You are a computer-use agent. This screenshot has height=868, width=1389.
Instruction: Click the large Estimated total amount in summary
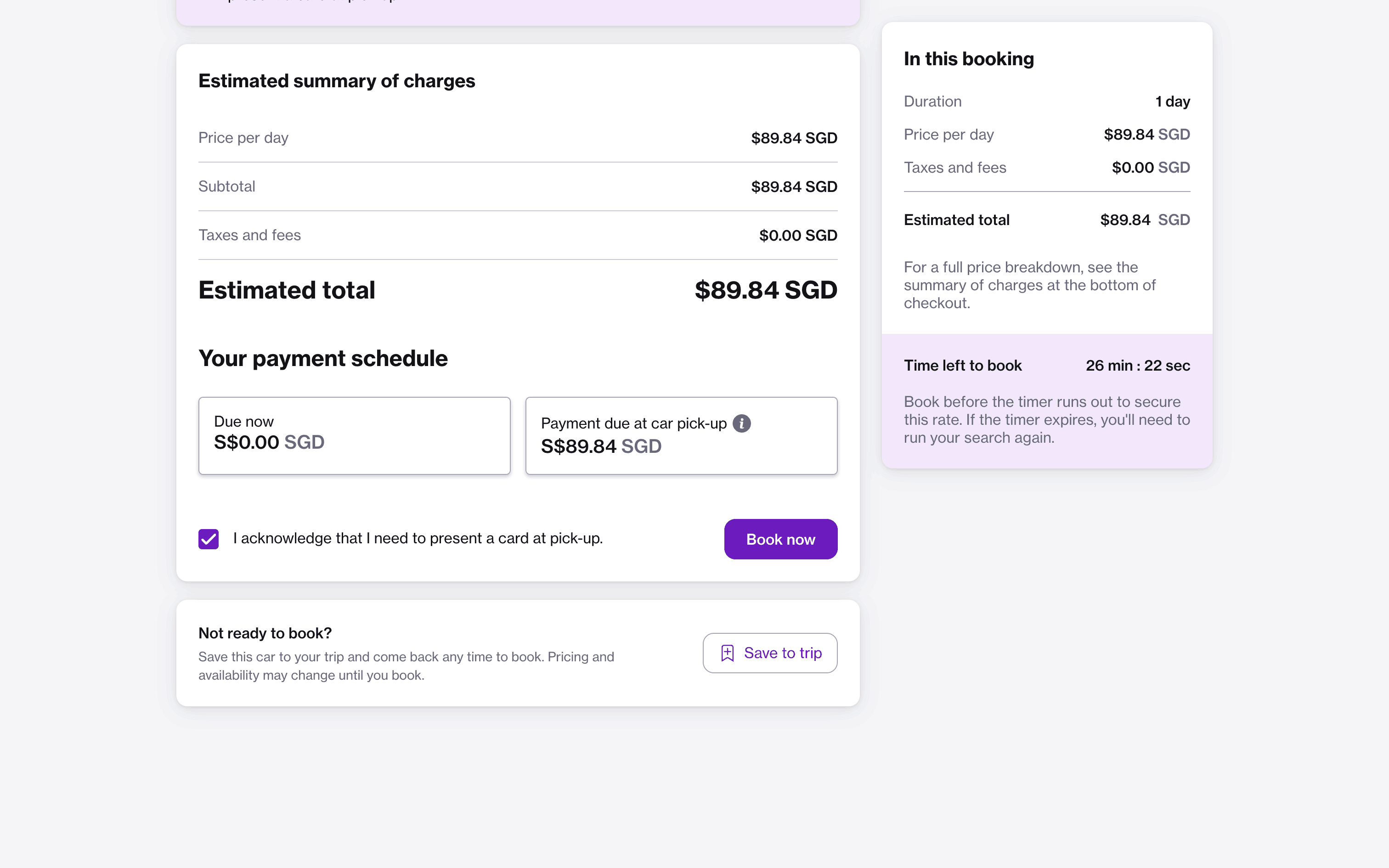[x=766, y=290]
